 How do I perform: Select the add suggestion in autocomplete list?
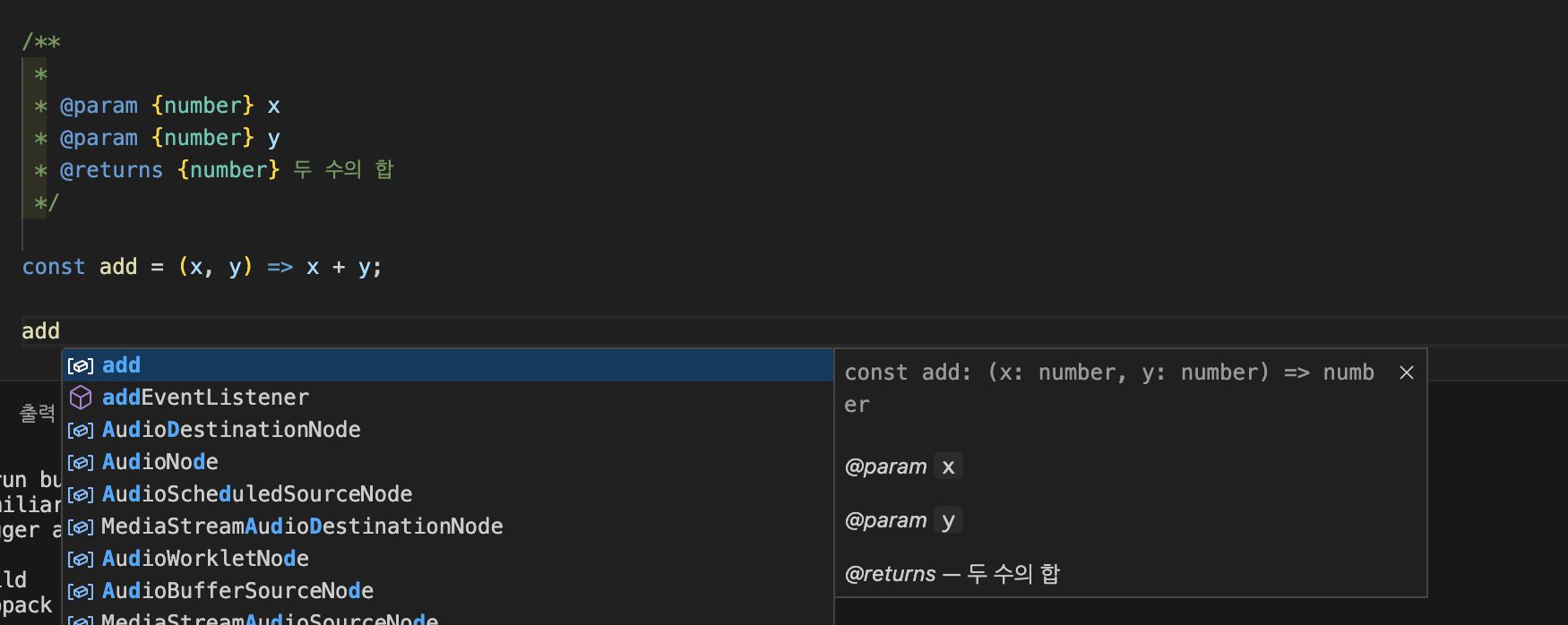pos(447,365)
